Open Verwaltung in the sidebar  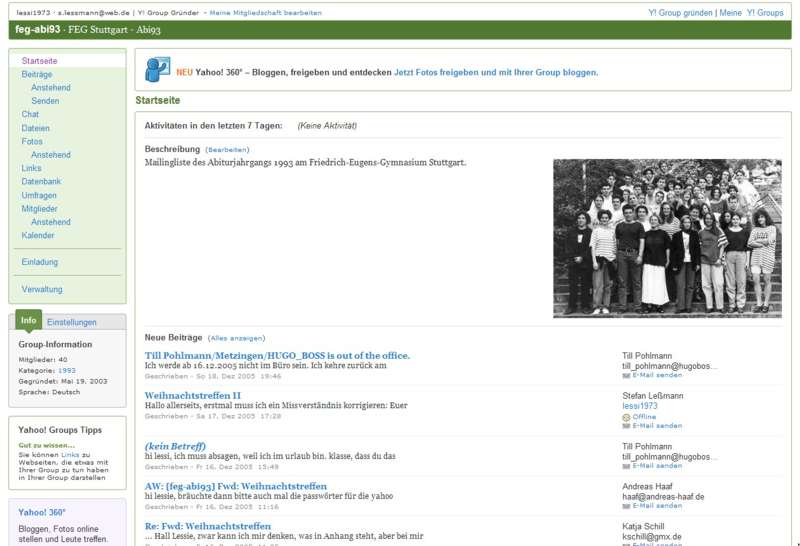(x=42, y=289)
